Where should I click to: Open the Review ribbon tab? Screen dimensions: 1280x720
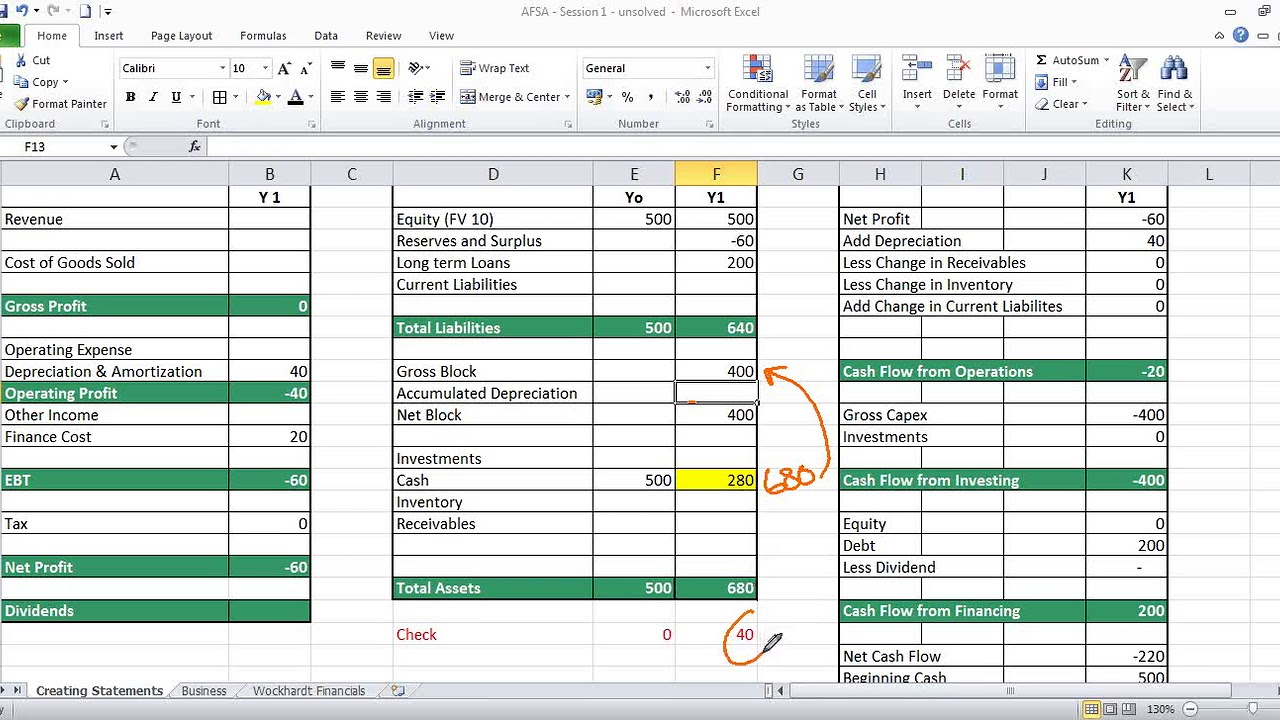click(x=383, y=36)
